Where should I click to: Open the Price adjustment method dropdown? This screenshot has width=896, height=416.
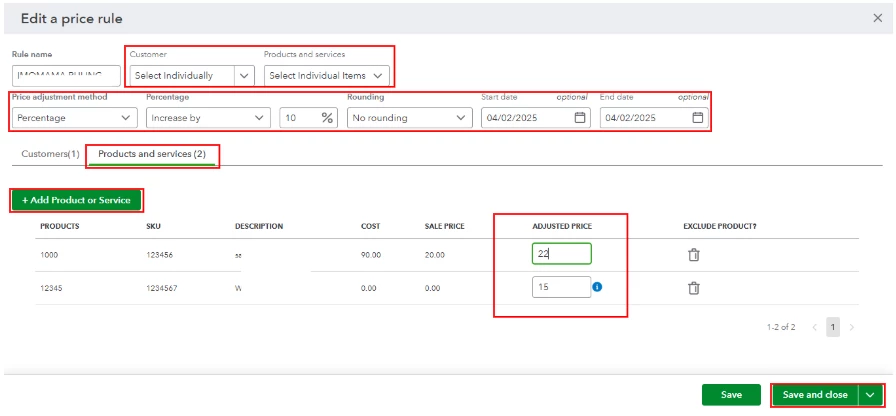coord(75,118)
